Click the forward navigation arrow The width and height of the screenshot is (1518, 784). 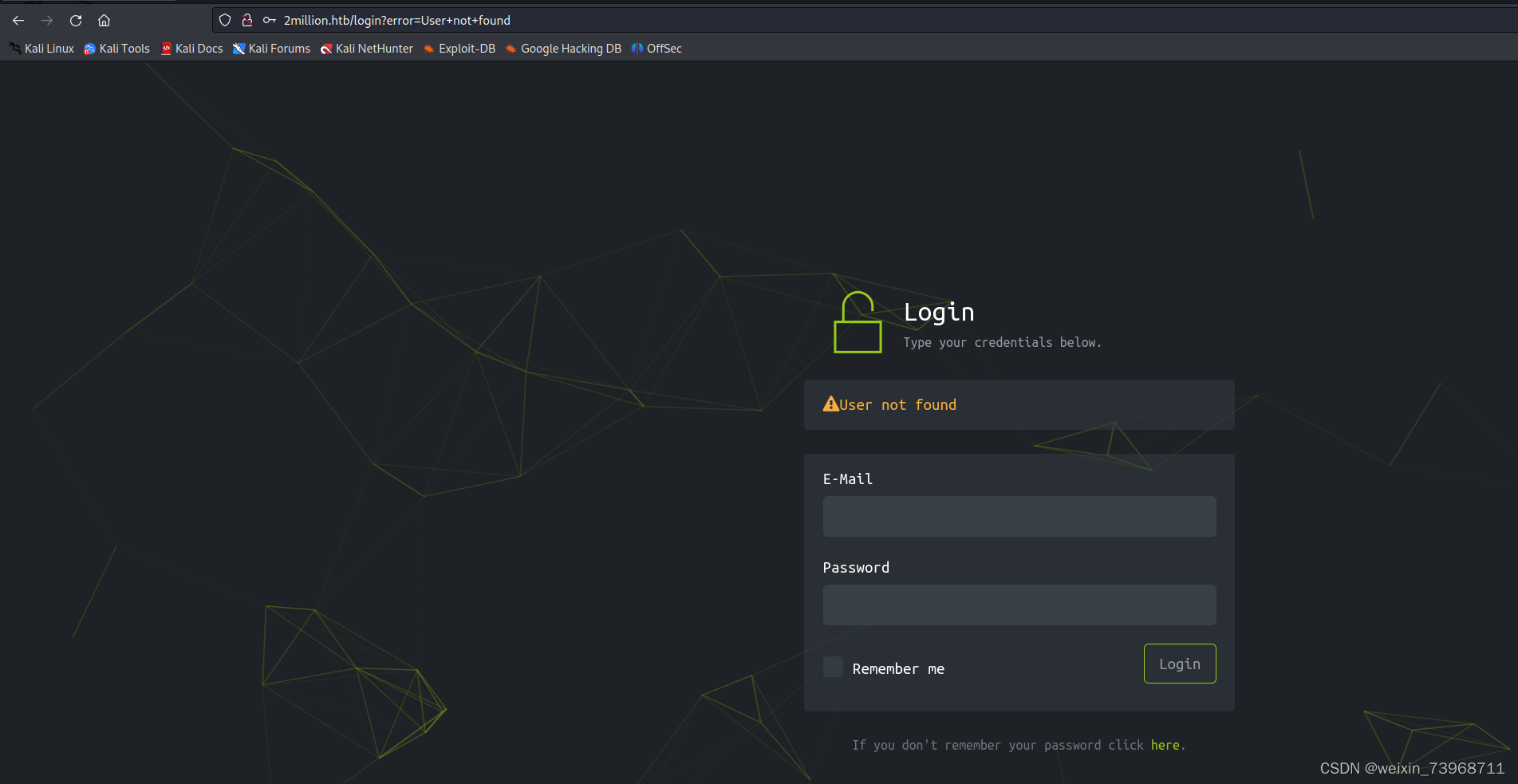tap(46, 20)
